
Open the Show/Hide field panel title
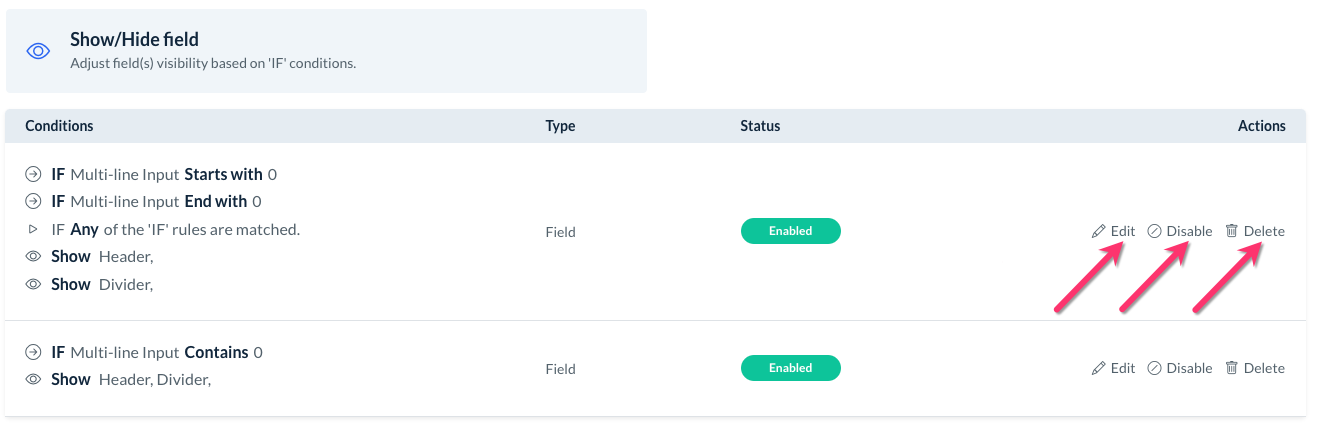[134, 40]
